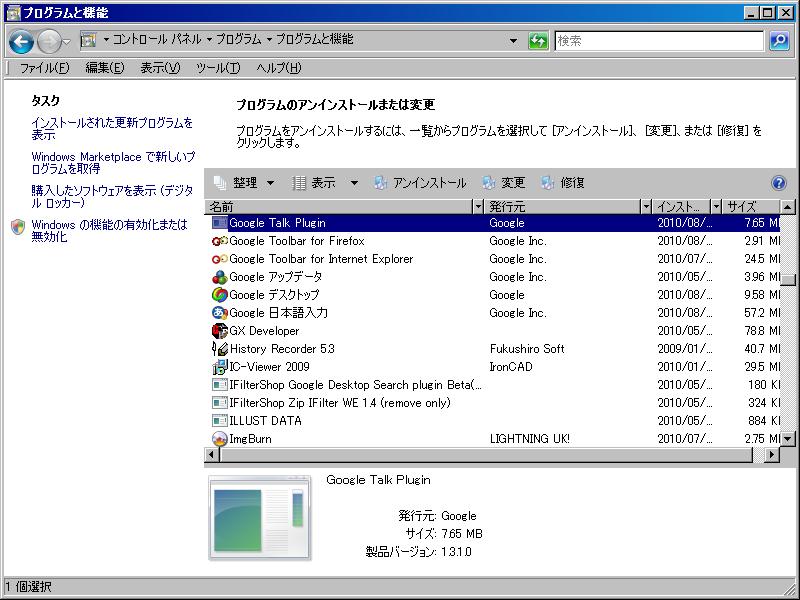Click the vertical scrollbar thumb
The image size is (800, 600).
788,280
